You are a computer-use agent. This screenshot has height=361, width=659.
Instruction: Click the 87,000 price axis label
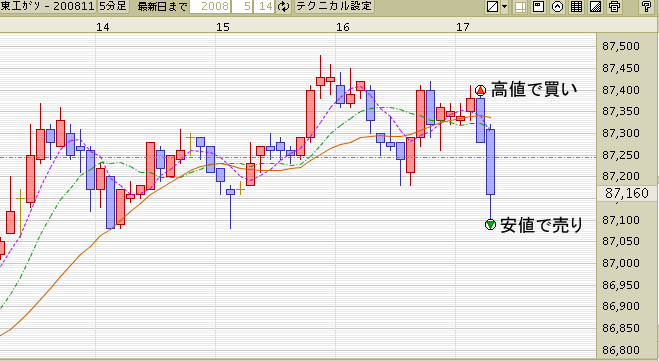[x=621, y=264]
